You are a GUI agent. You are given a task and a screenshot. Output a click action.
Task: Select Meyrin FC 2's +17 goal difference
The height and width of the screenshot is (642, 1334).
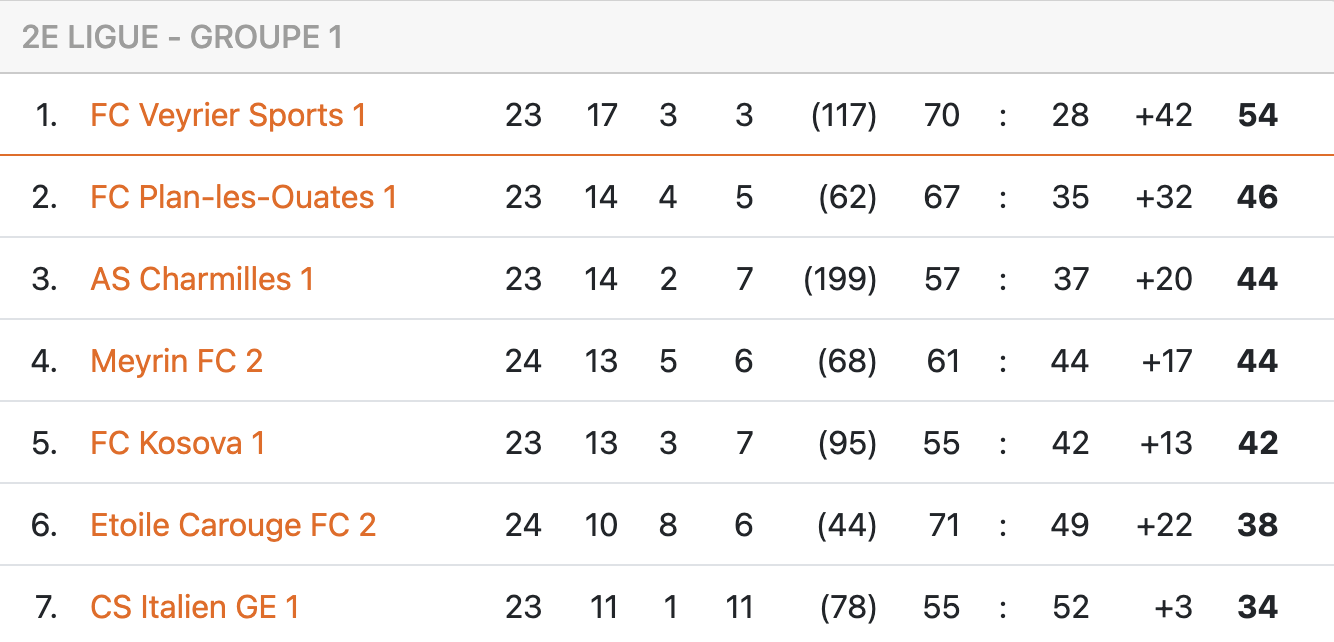point(1167,361)
